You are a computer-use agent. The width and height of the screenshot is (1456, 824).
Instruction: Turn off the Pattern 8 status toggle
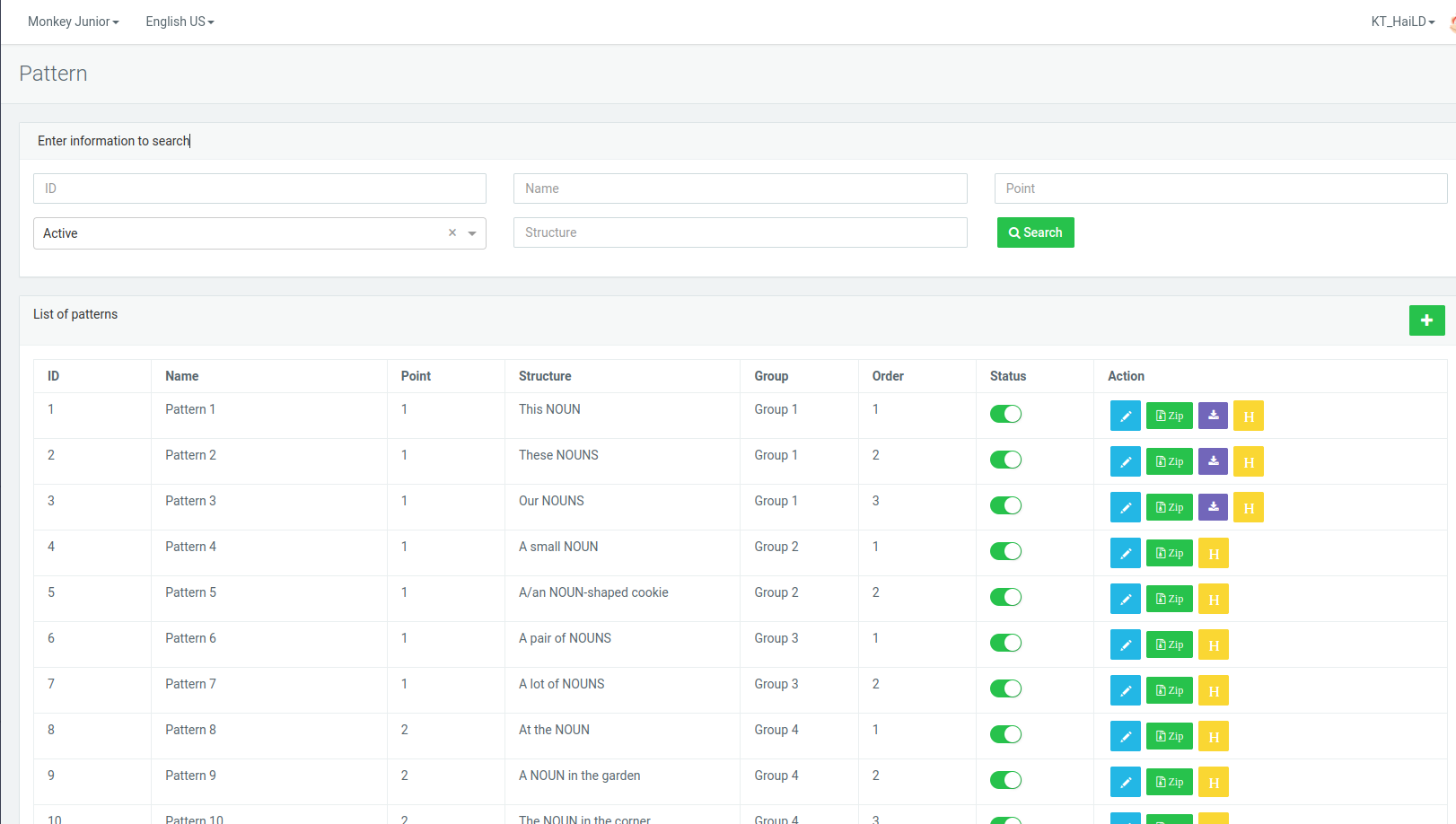[x=1005, y=734]
